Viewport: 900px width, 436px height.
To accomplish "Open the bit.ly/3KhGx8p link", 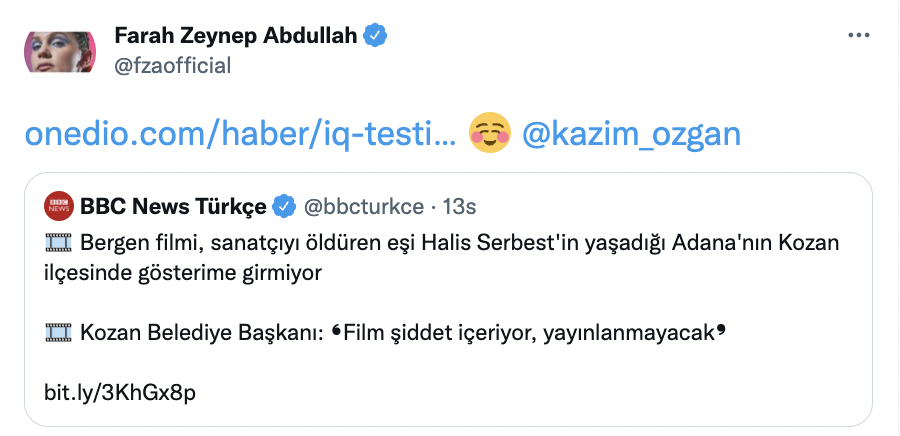I will (x=120, y=391).
